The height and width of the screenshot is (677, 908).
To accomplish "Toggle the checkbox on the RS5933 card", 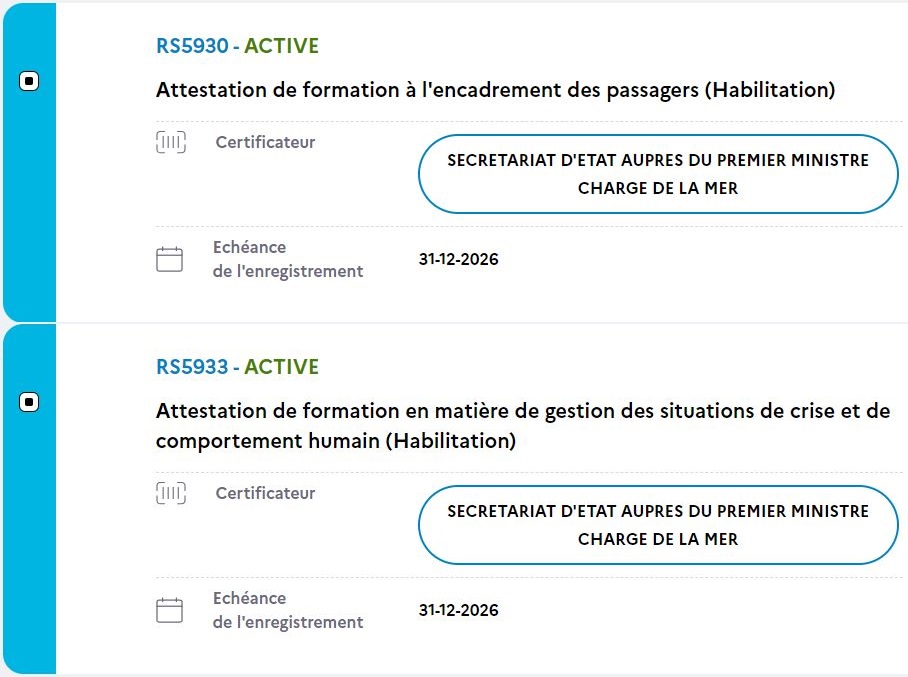I will point(29,402).
